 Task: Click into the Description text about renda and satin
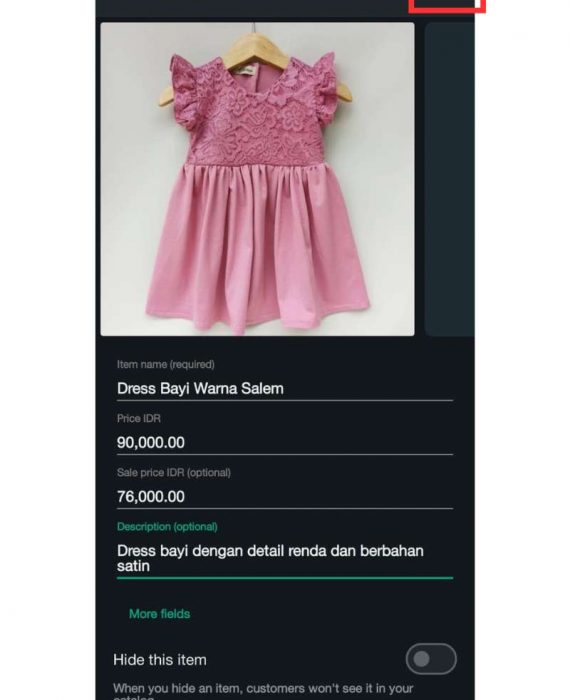(x=285, y=558)
